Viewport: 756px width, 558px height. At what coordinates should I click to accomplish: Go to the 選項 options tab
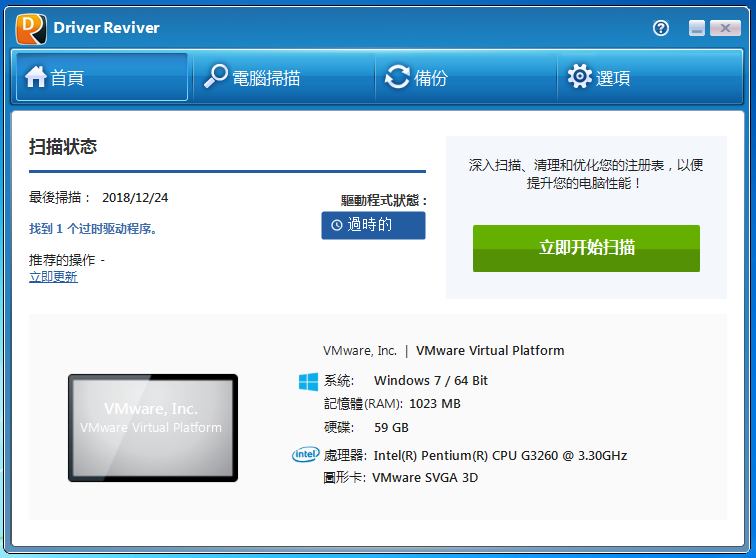click(649, 77)
